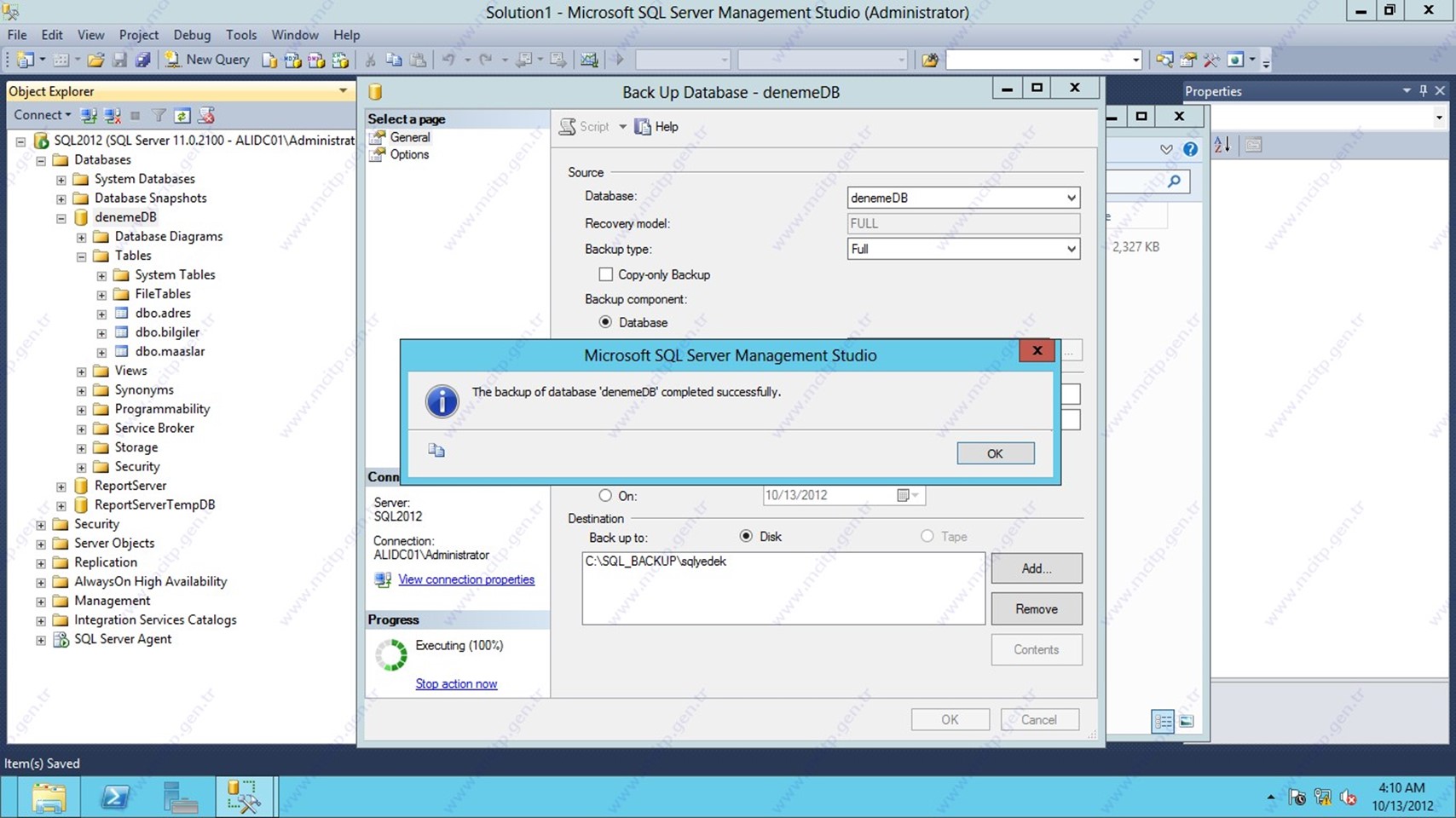Click the crossed tools icon in toolbar
Viewport: 1456px width, 818px height.
click(1211, 60)
